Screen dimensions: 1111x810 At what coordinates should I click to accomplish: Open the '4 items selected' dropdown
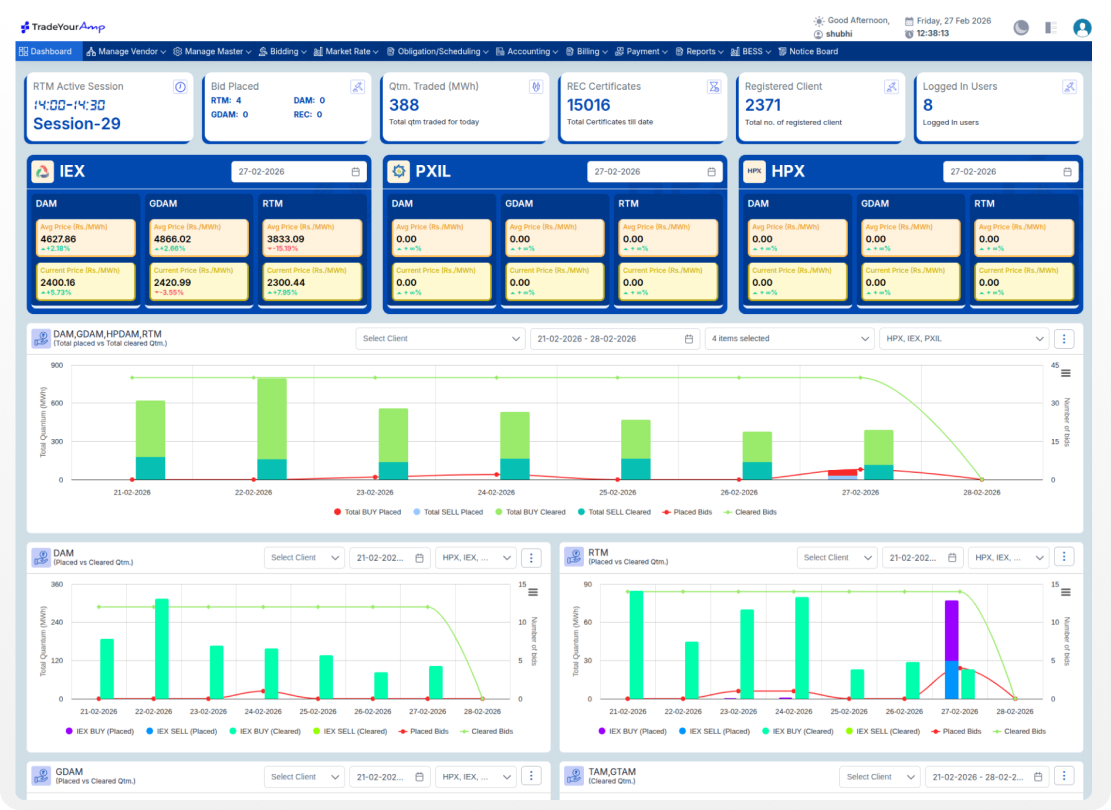[x=789, y=339]
